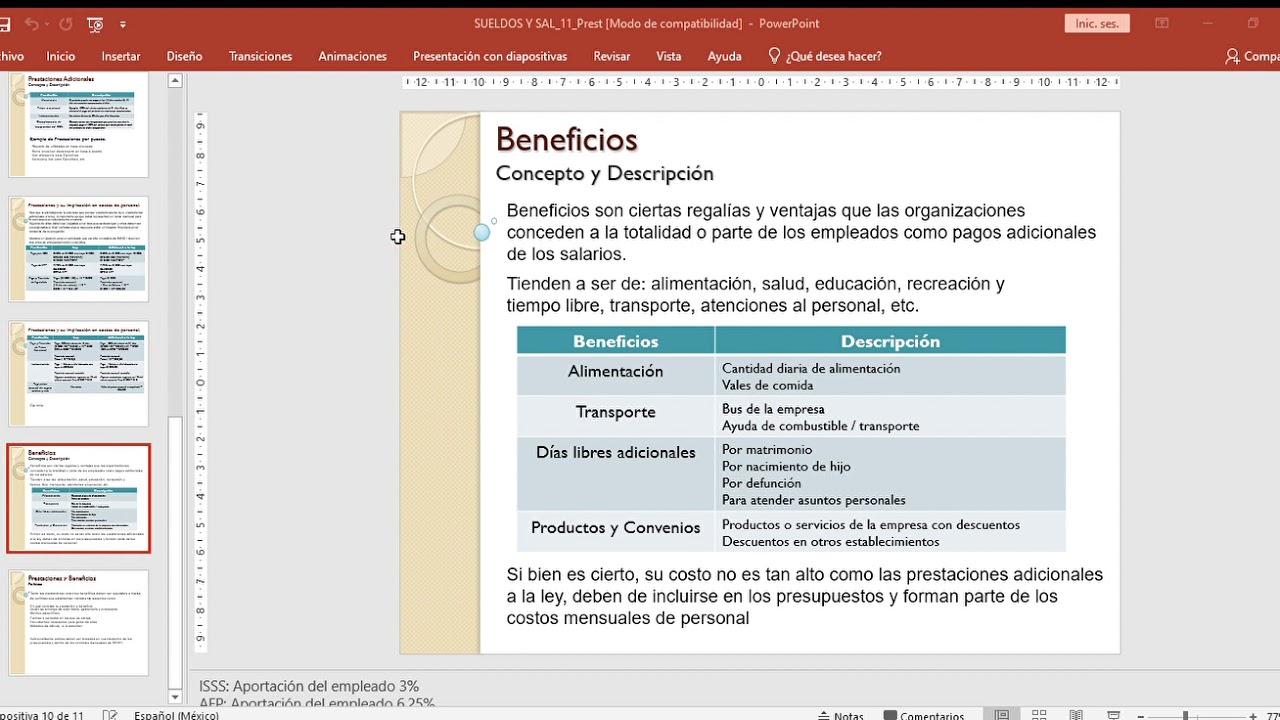Image resolution: width=1280 pixels, height=720 pixels.
Task: Open the Comentarios pane
Action: click(924, 716)
